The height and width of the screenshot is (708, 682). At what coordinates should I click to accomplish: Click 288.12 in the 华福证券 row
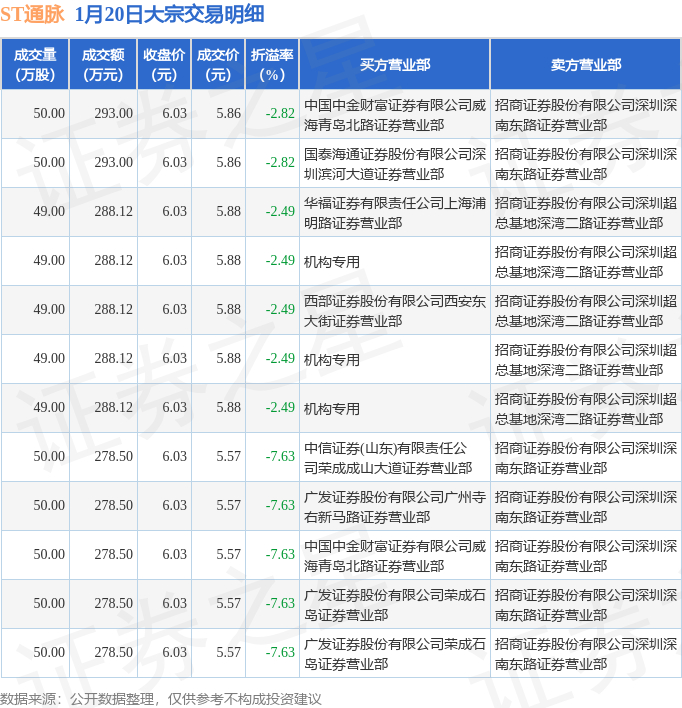tap(113, 211)
